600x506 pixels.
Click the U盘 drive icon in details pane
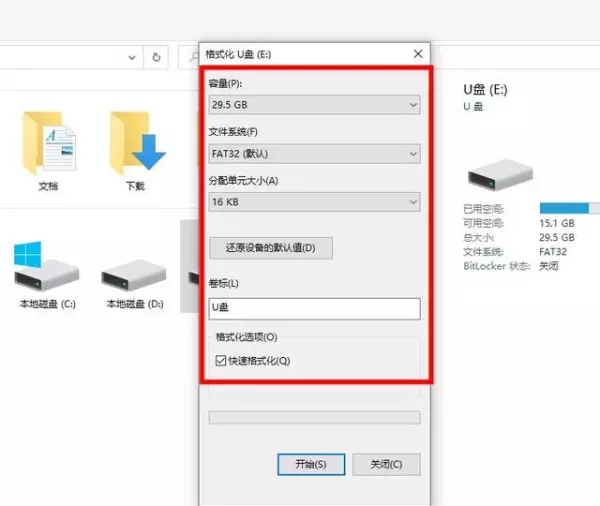[x=500, y=175]
